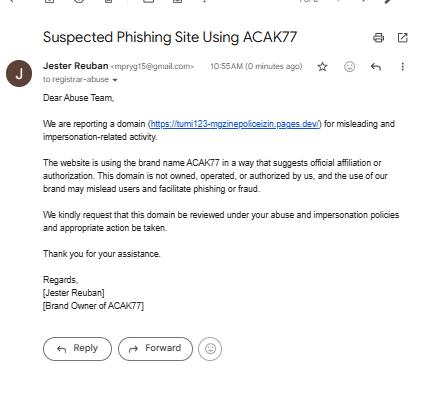The width and height of the screenshot is (426, 406).
Task: Click the 'to registrar-abuse' recipient text
Action: point(76,79)
